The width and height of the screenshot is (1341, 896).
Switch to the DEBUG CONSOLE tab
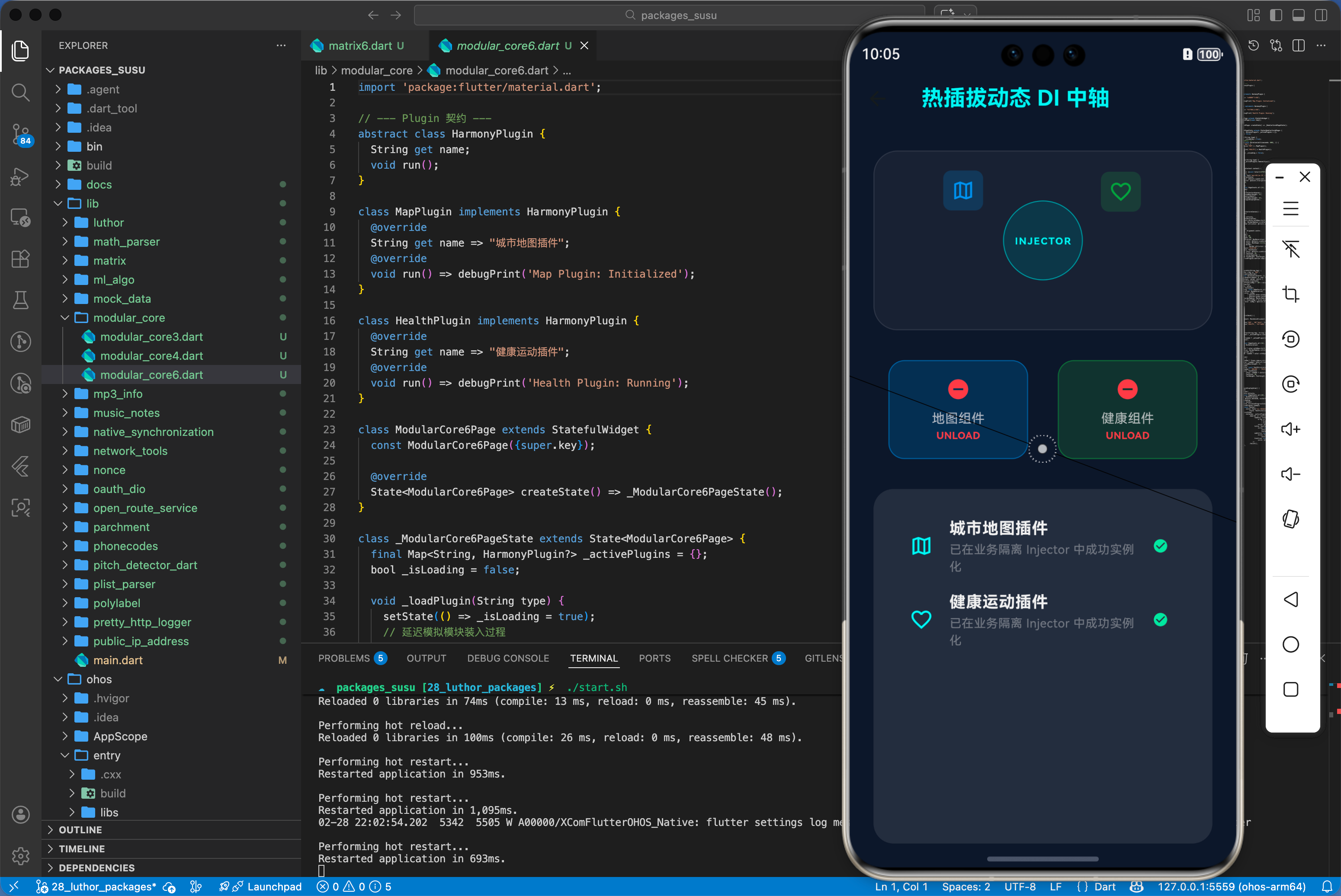click(x=507, y=658)
